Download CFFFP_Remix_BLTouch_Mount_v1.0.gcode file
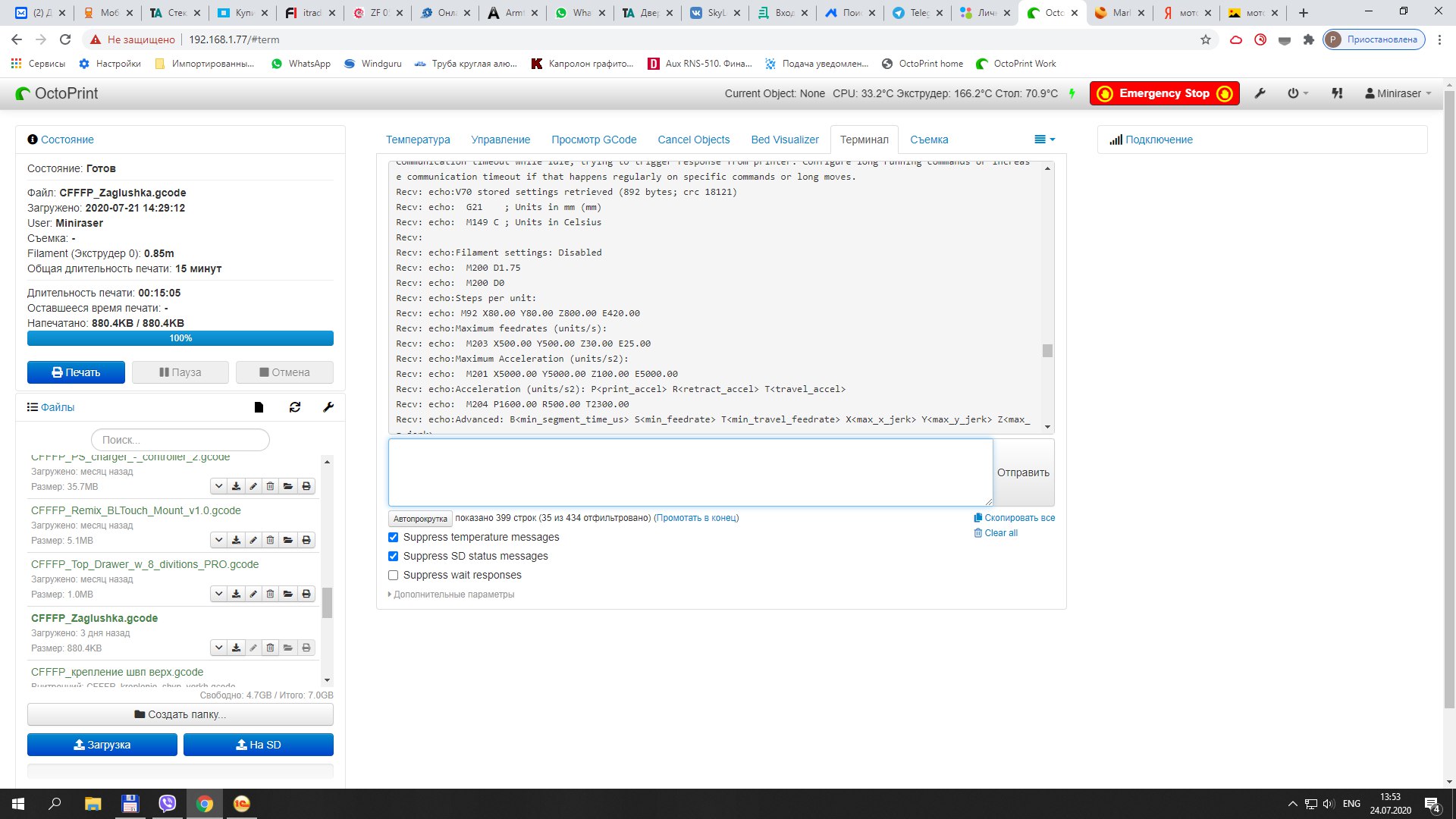 (236, 540)
